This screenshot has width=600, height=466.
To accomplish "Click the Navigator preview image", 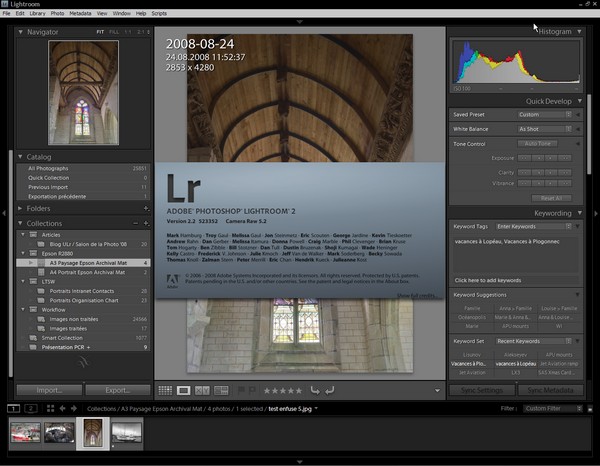I will (83, 93).
